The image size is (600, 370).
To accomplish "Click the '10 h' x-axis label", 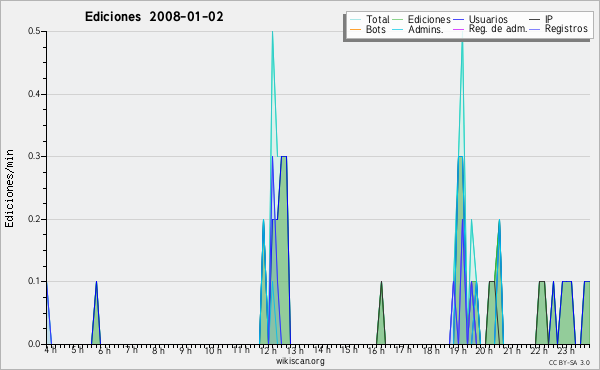I will [213, 350].
